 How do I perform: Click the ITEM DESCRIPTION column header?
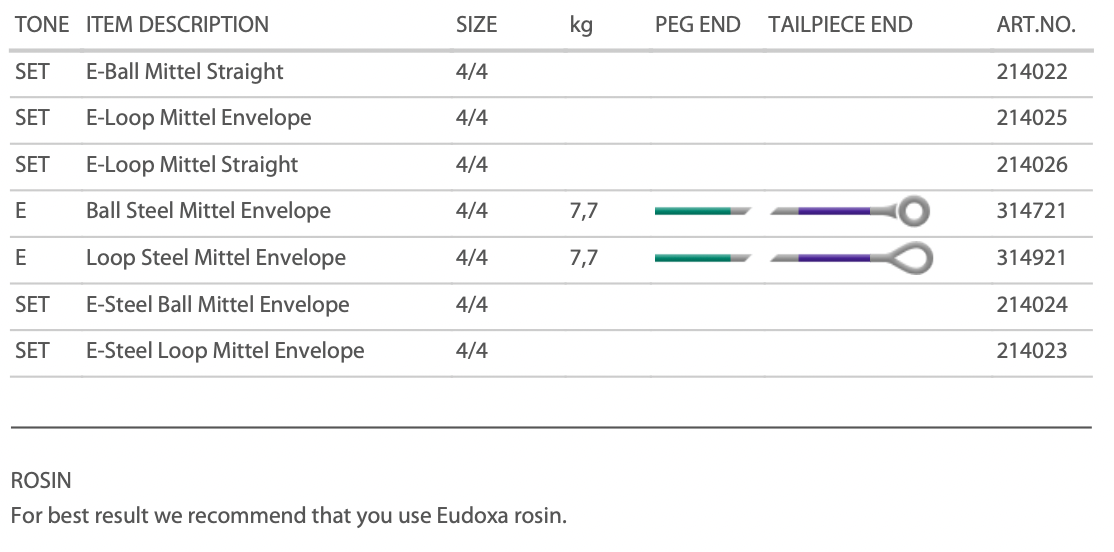pyautogui.click(x=177, y=25)
